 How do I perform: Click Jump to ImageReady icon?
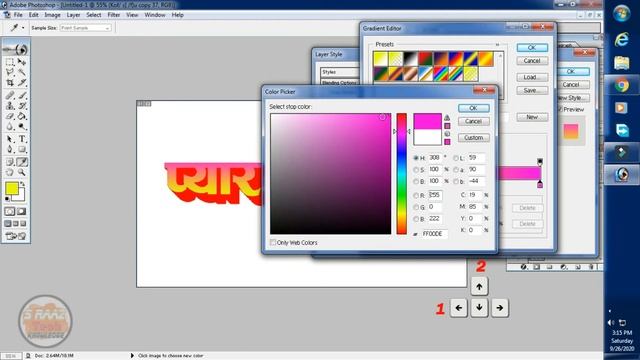pos(16,236)
